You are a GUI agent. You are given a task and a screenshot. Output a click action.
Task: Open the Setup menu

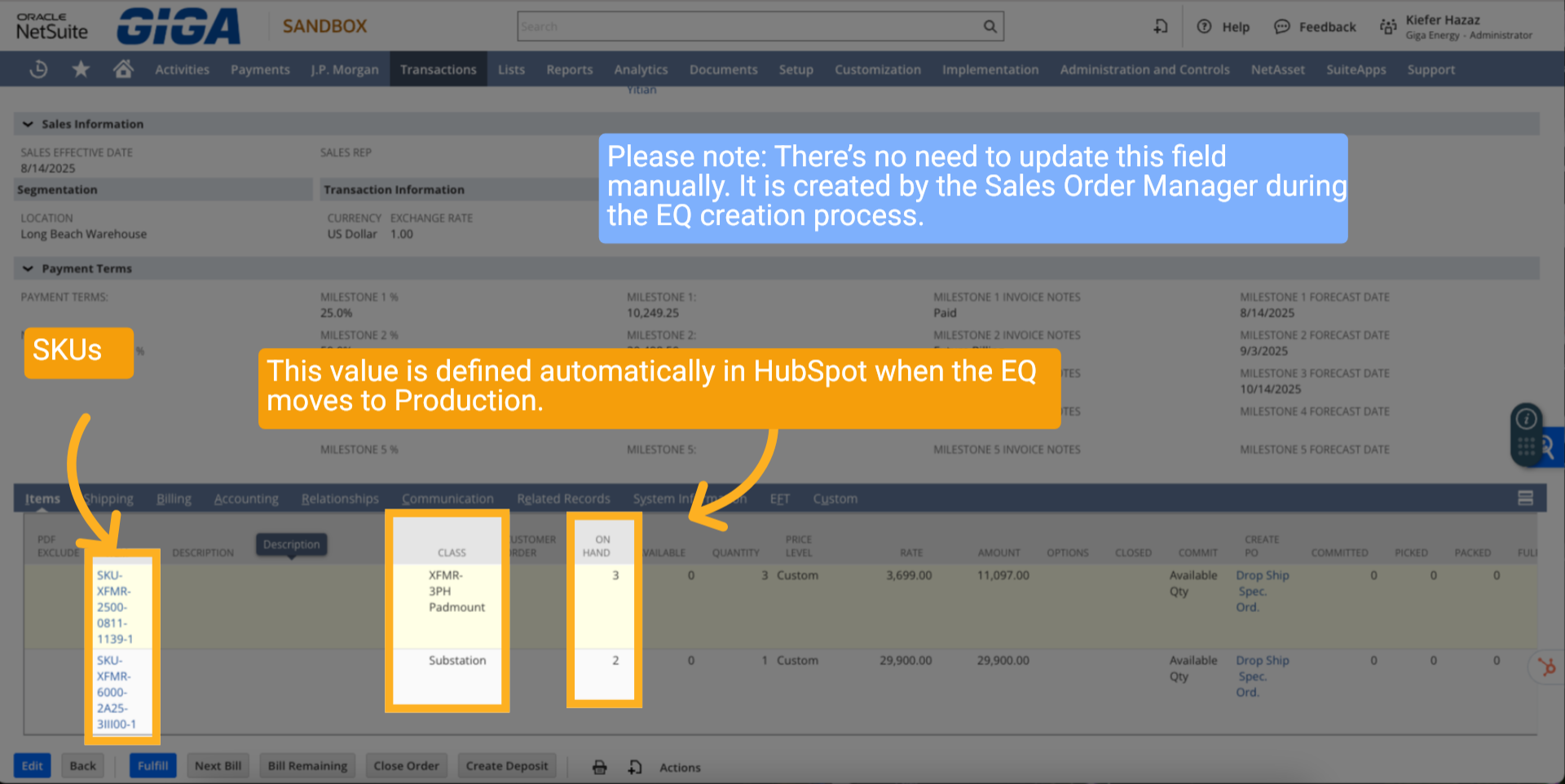click(796, 69)
